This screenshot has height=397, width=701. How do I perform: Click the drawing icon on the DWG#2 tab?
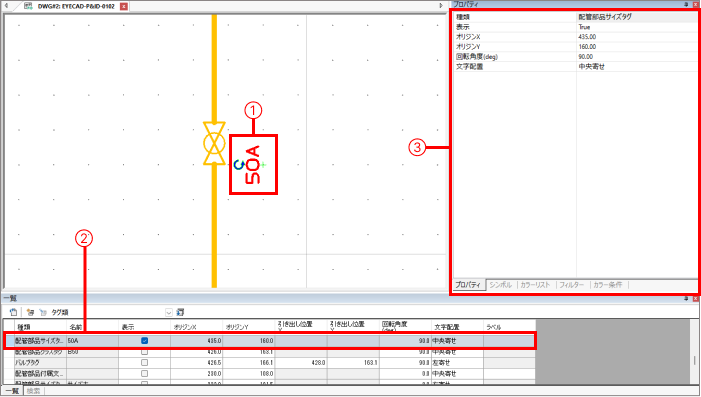tap(28, 6)
